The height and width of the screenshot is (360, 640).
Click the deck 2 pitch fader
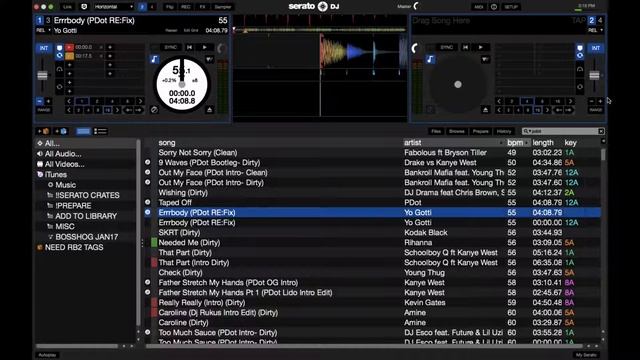coord(594,76)
